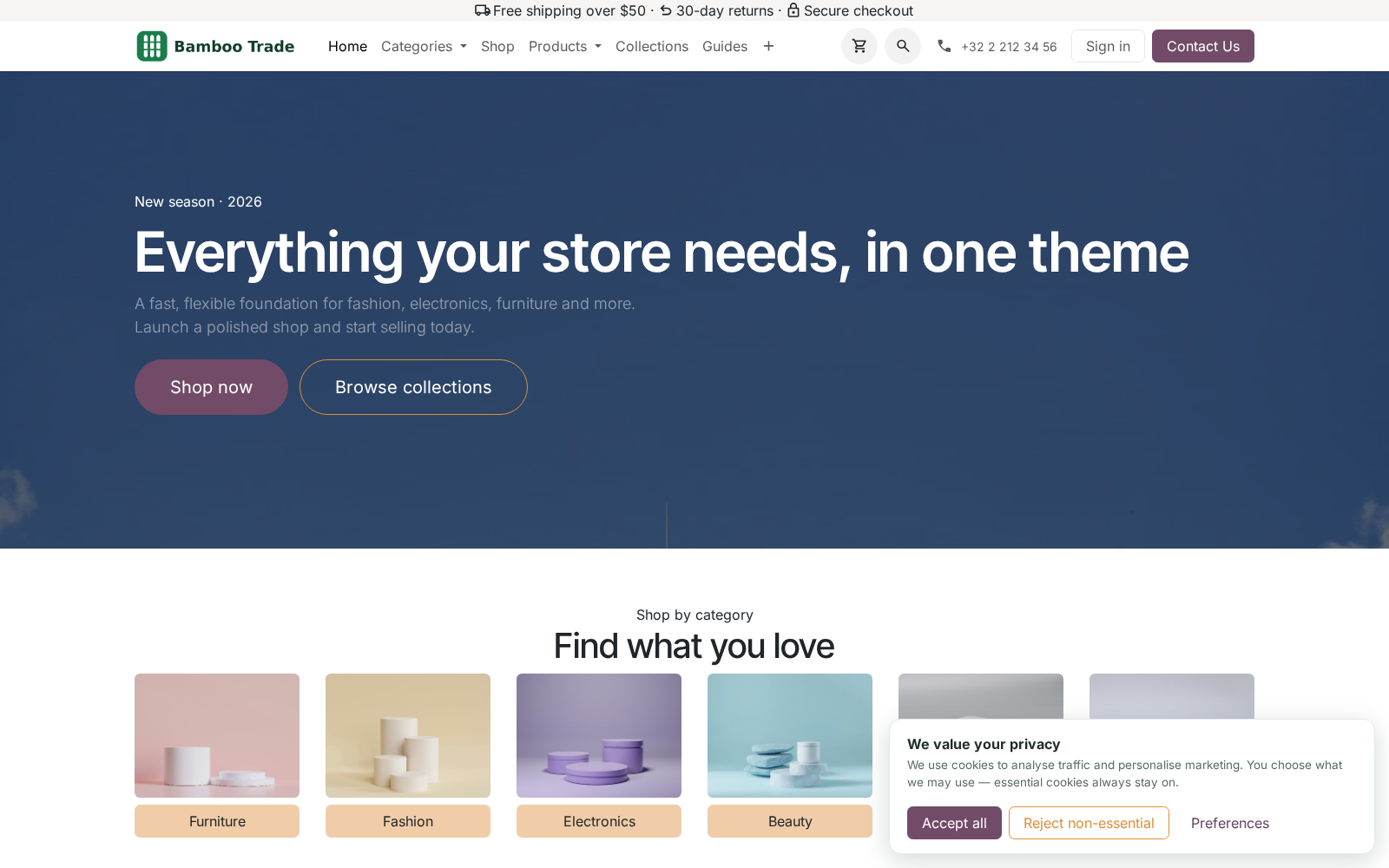Screen dimensions: 1389x868
Task: Click 'Find what you love' heading
Action: [x=694, y=646]
